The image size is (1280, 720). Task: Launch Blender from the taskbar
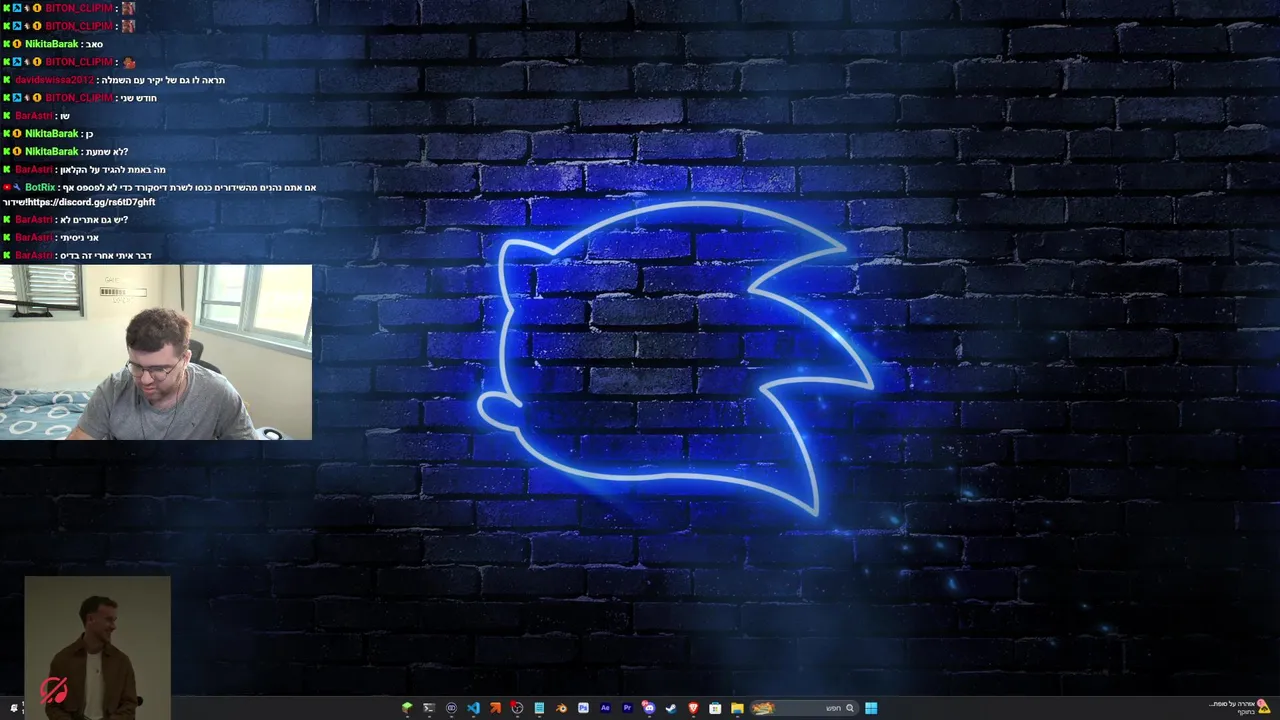coord(561,708)
